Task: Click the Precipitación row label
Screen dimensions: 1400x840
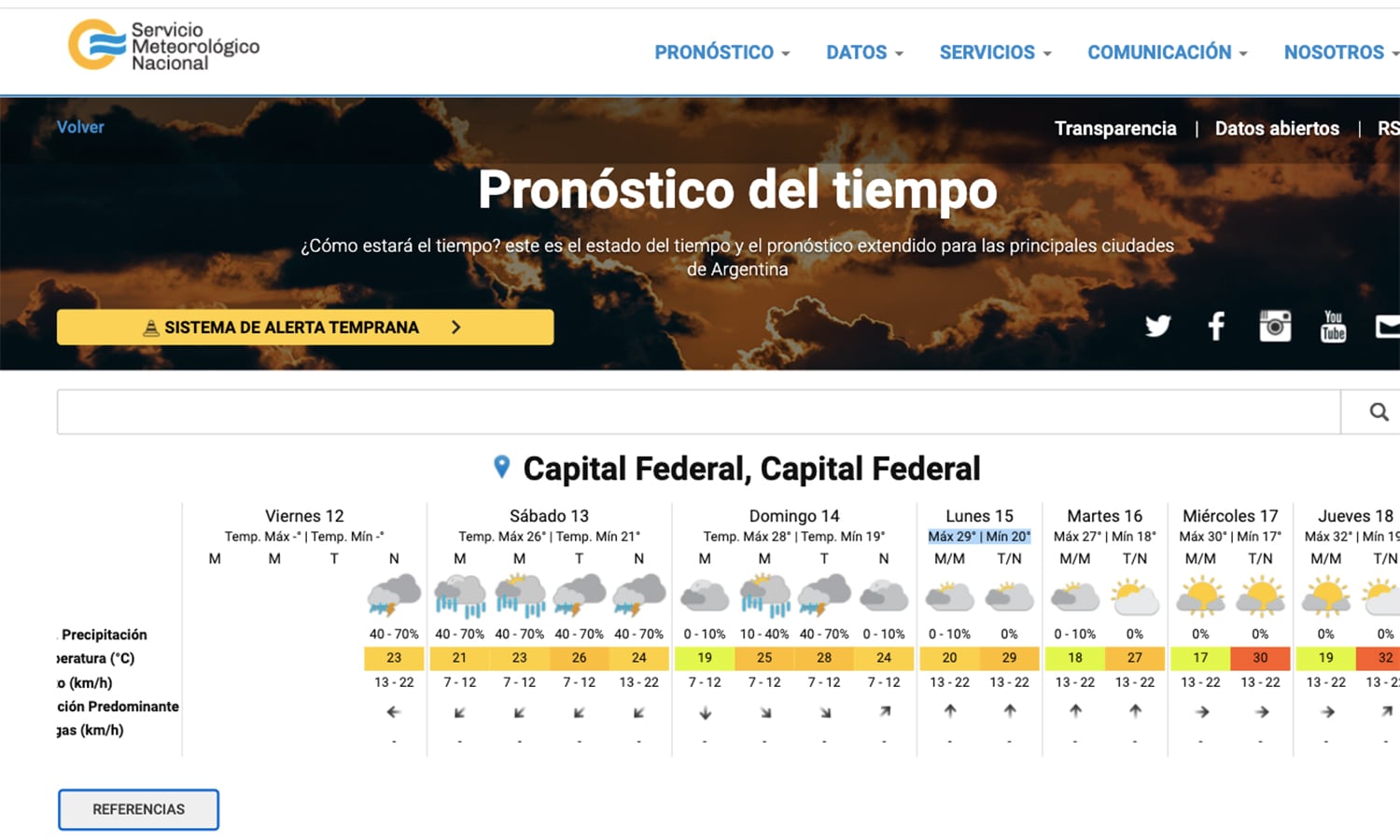Action: point(104,635)
